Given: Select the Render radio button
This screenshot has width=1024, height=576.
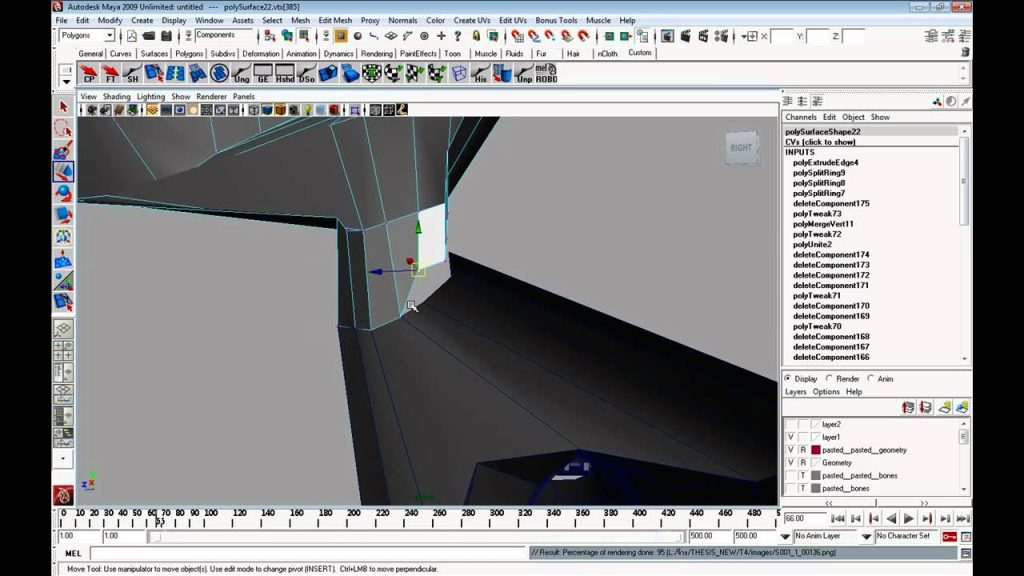Looking at the screenshot, I should 829,378.
